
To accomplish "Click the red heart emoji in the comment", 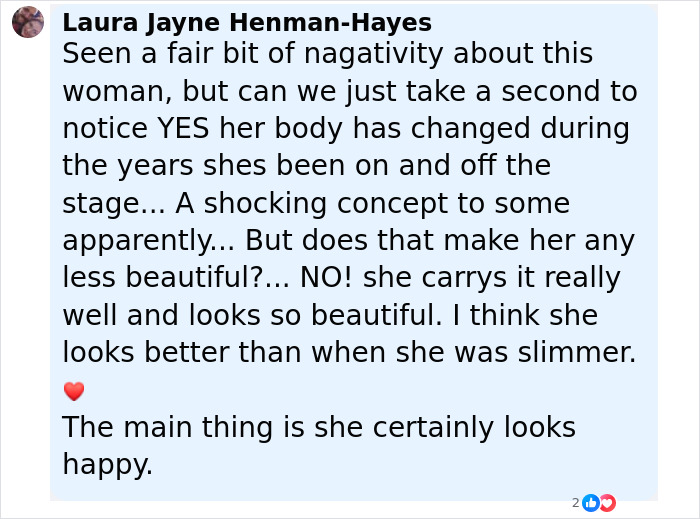I will point(73,391).
